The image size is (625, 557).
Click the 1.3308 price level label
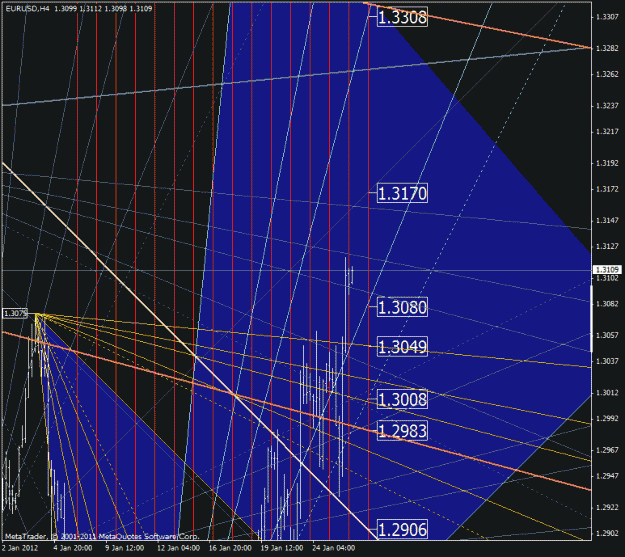(x=402, y=17)
